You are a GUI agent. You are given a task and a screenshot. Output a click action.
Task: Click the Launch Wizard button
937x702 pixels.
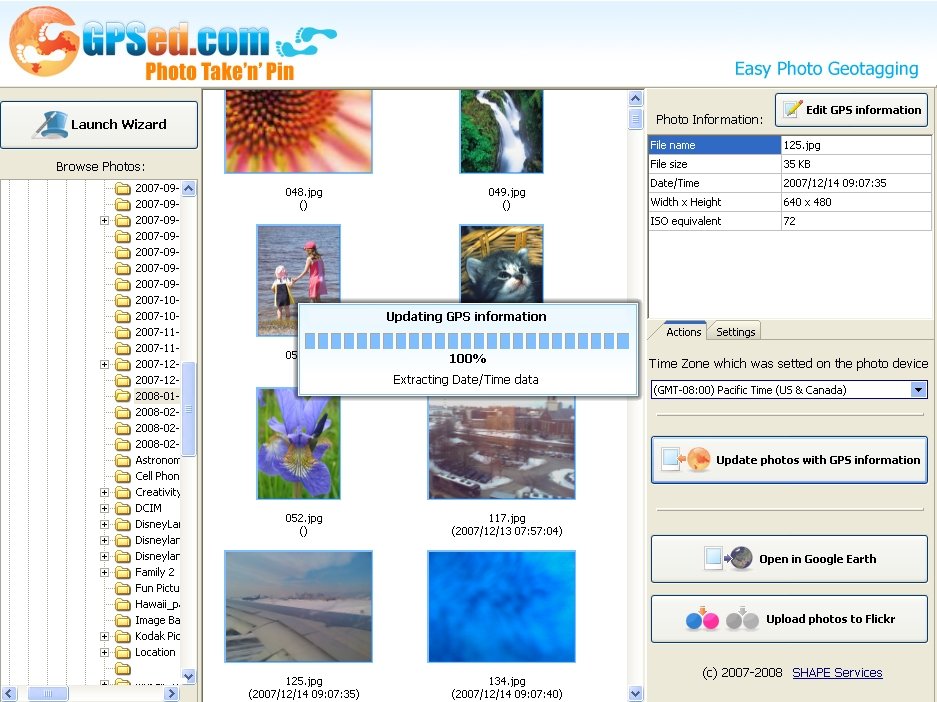click(99, 124)
